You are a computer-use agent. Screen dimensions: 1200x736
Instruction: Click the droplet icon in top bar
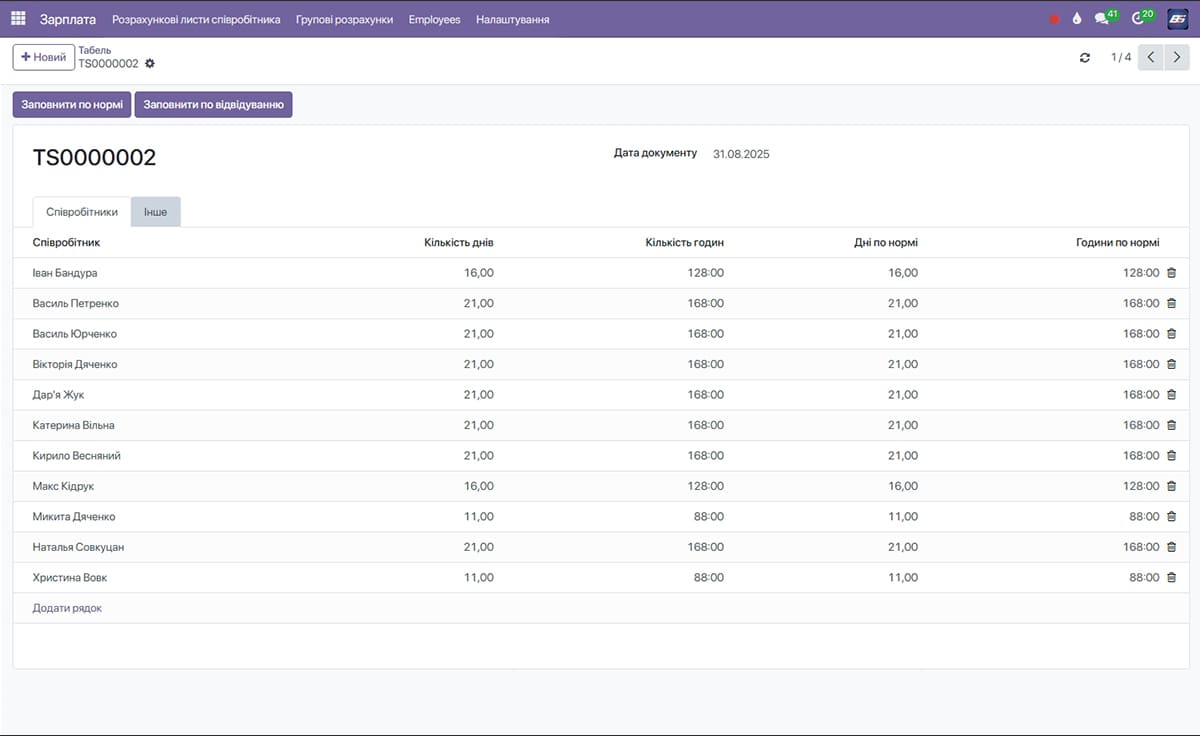pyautogui.click(x=1077, y=19)
